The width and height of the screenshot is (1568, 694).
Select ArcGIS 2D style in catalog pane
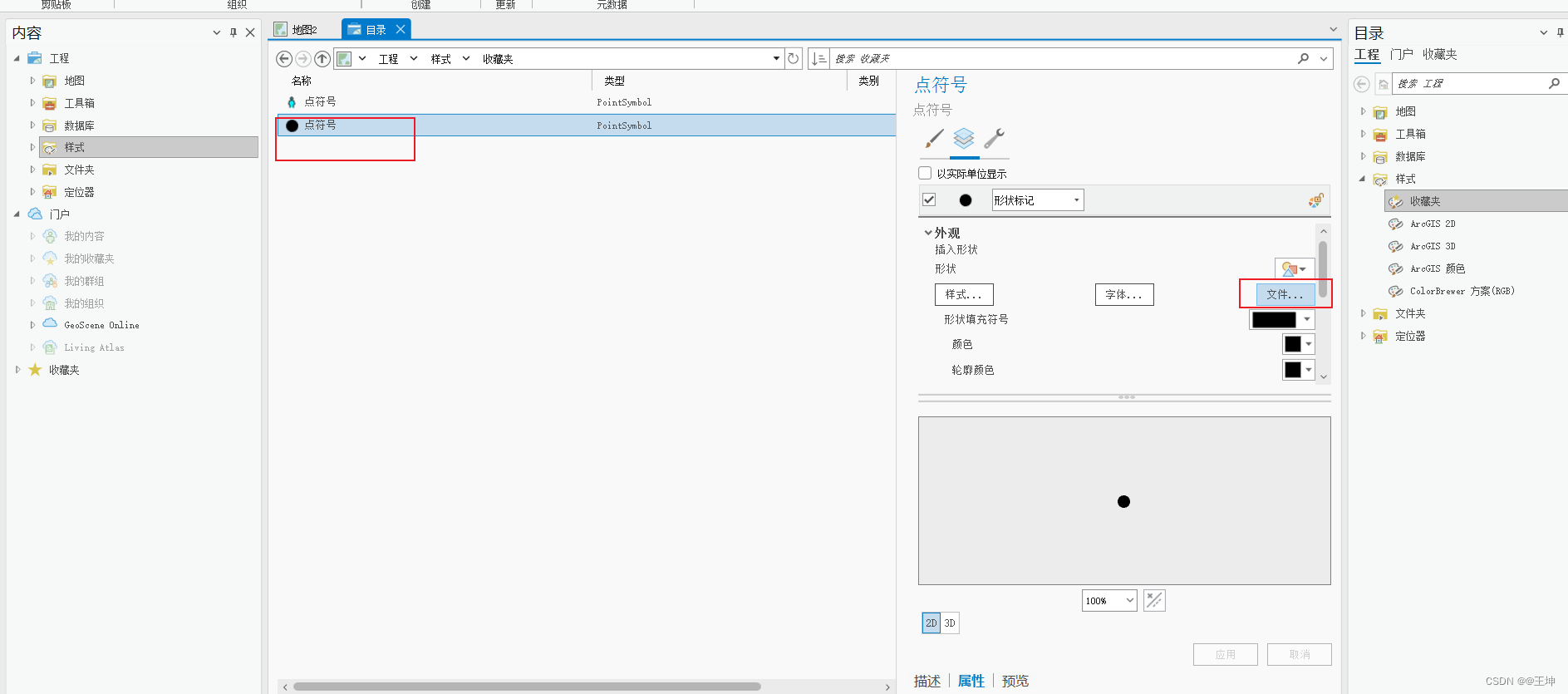coord(1433,224)
